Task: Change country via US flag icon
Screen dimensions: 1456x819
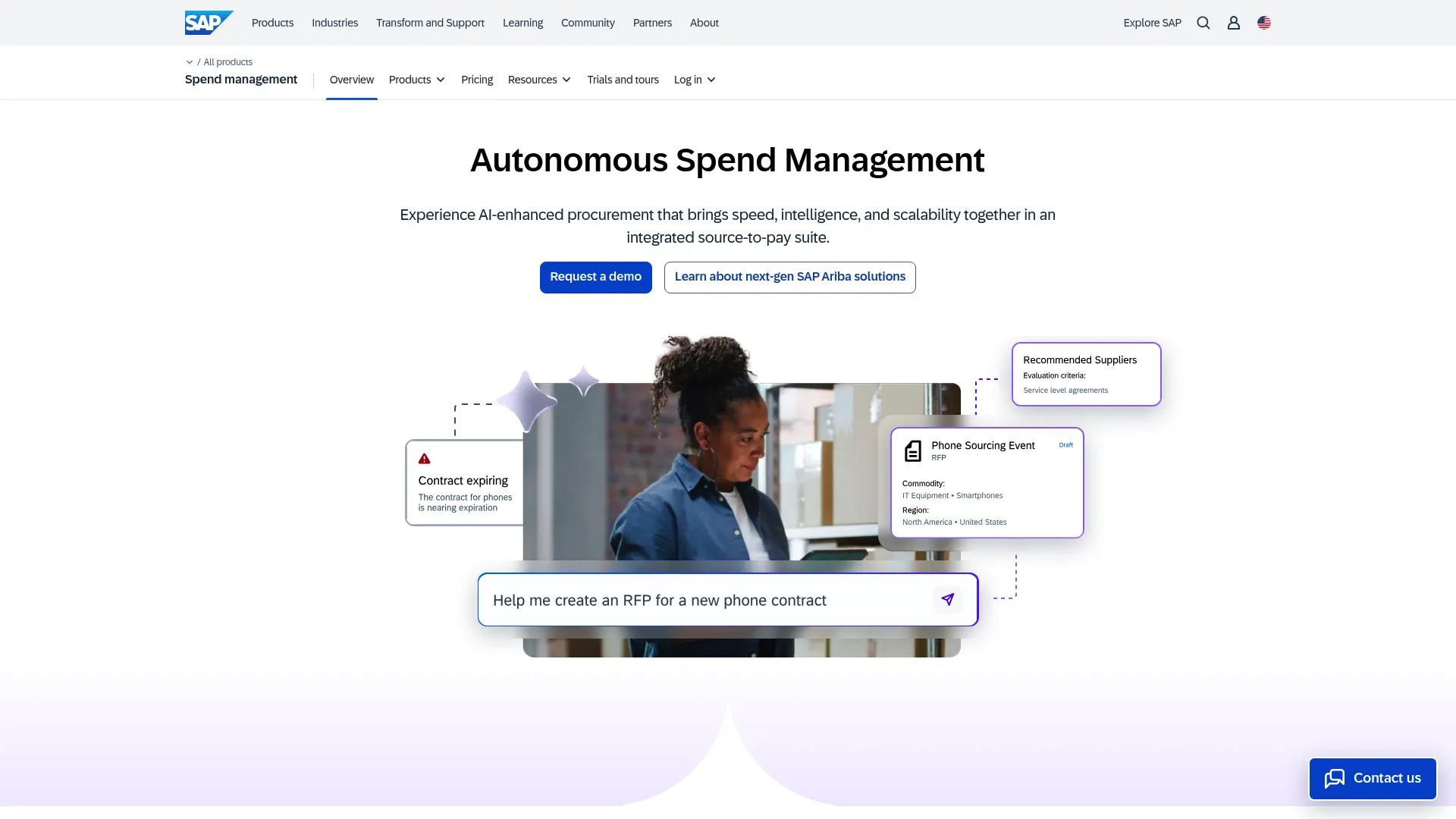Action: [1264, 23]
